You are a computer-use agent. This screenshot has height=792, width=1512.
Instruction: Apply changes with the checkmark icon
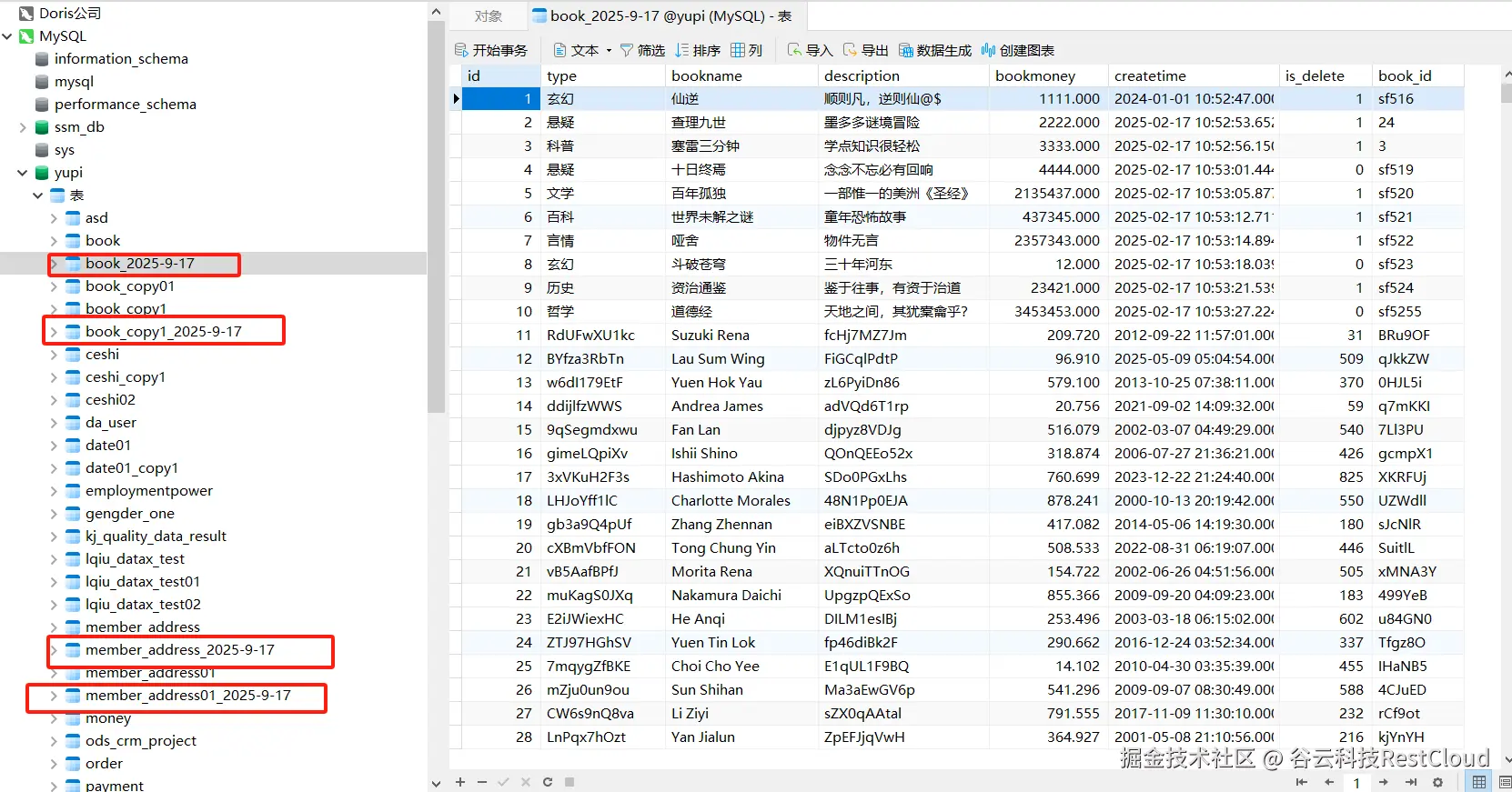(503, 782)
